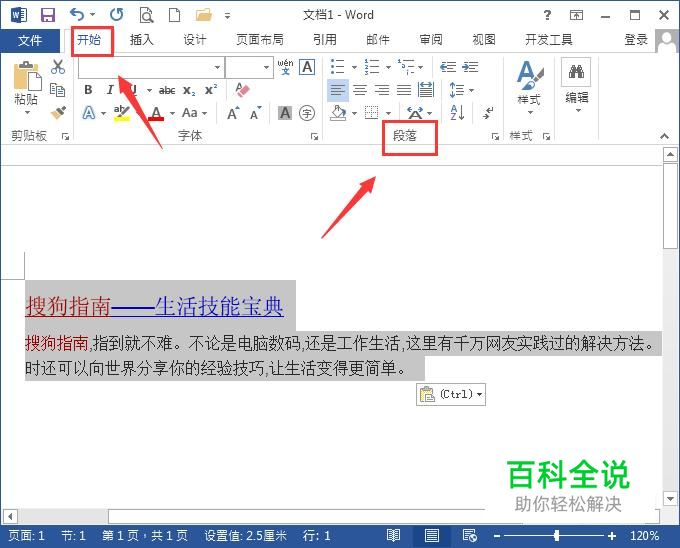Click the Copy icon in clipboard group

coord(58,90)
